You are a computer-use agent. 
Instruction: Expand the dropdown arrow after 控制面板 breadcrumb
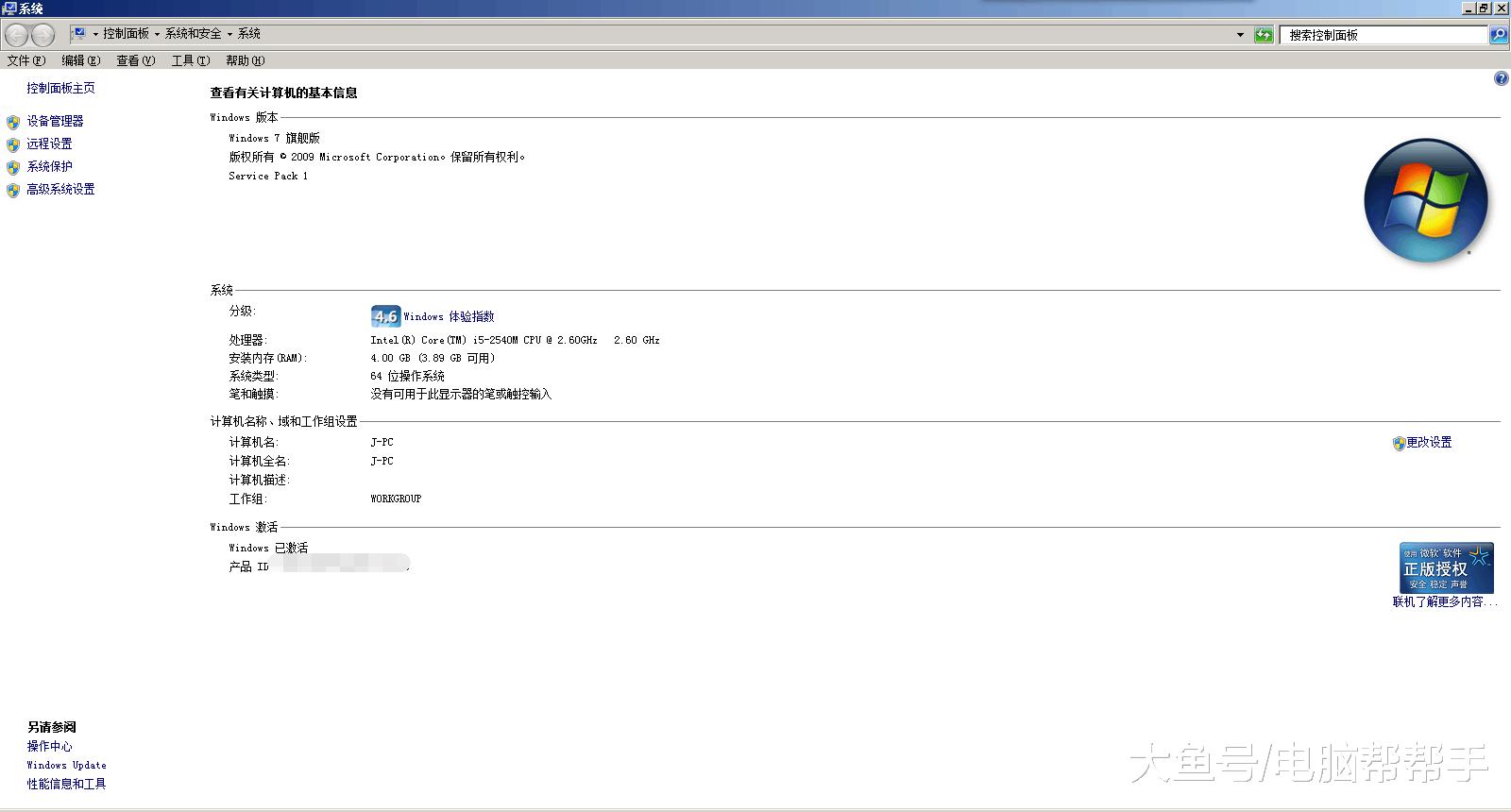click(157, 34)
